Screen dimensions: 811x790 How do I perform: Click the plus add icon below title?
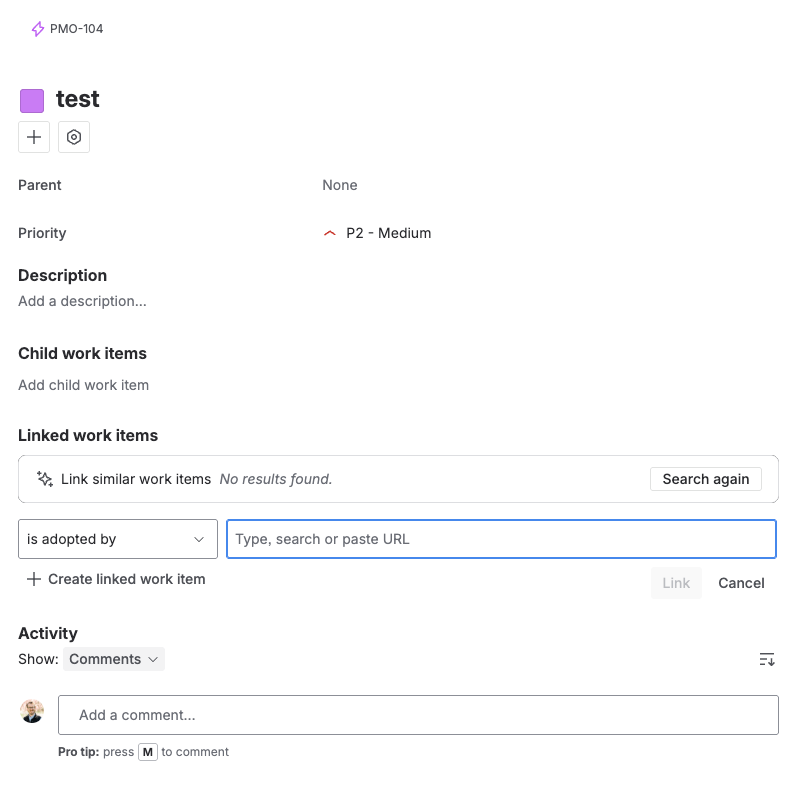(x=34, y=137)
